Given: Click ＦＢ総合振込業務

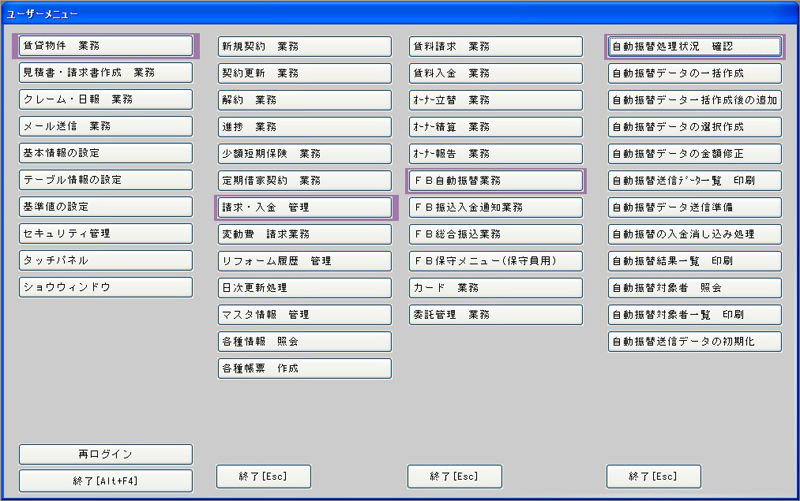Looking at the screenshot, I should 495,234.
